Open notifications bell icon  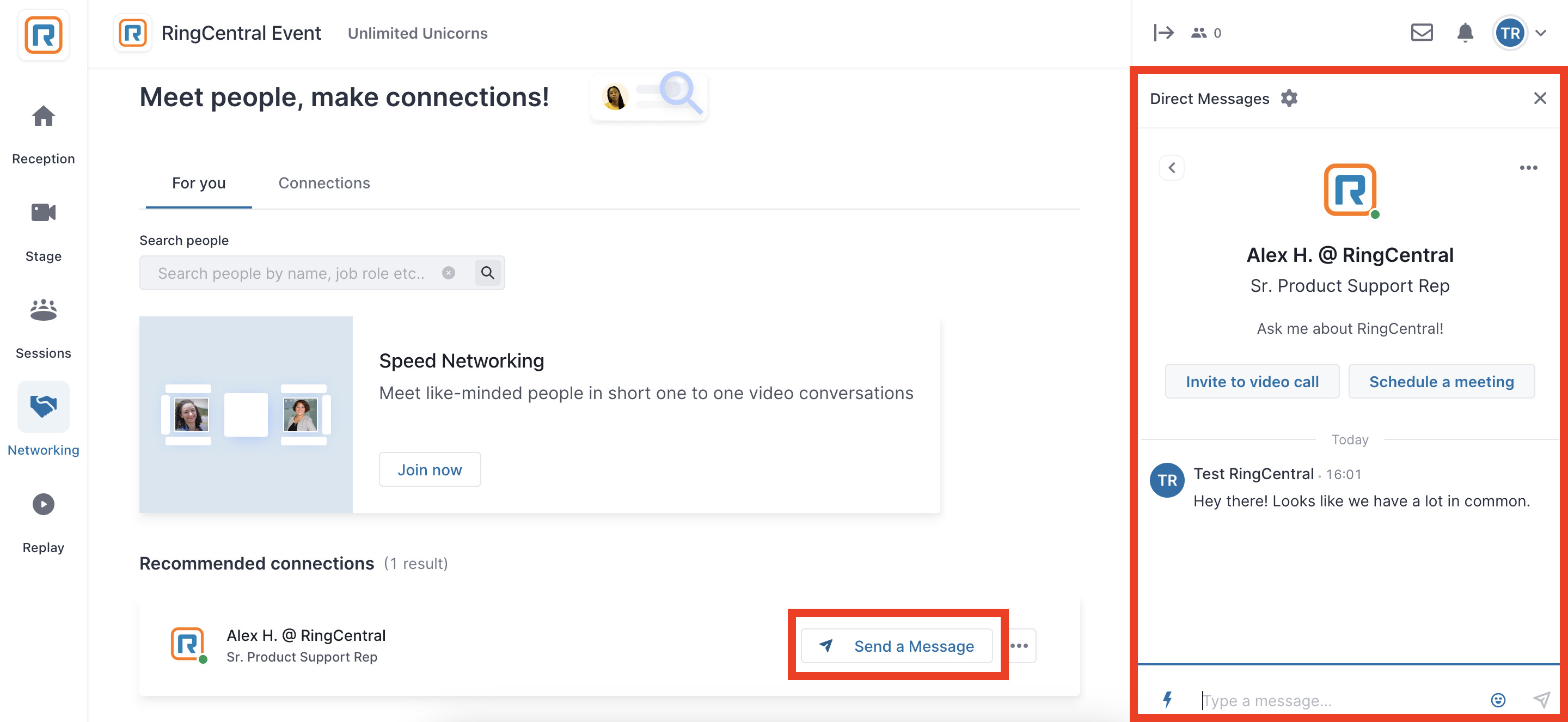coord(1465,32)
